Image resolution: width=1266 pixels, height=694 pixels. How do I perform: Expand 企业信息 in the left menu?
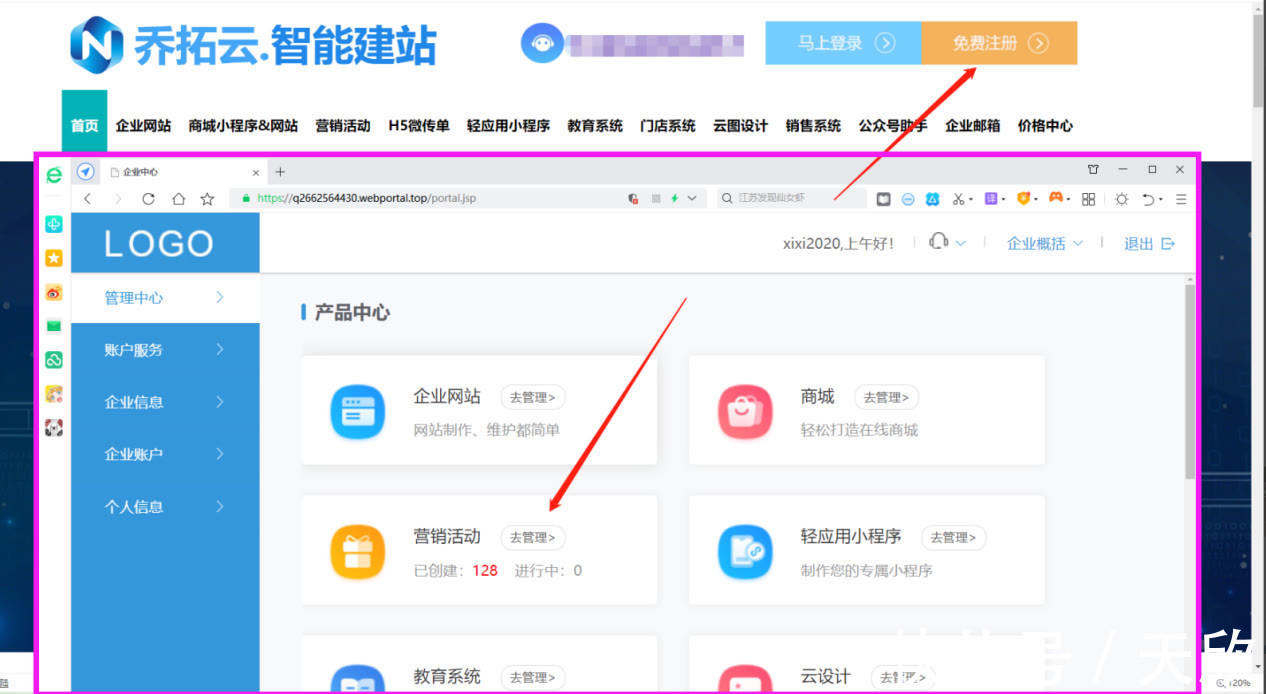[165, 402]
